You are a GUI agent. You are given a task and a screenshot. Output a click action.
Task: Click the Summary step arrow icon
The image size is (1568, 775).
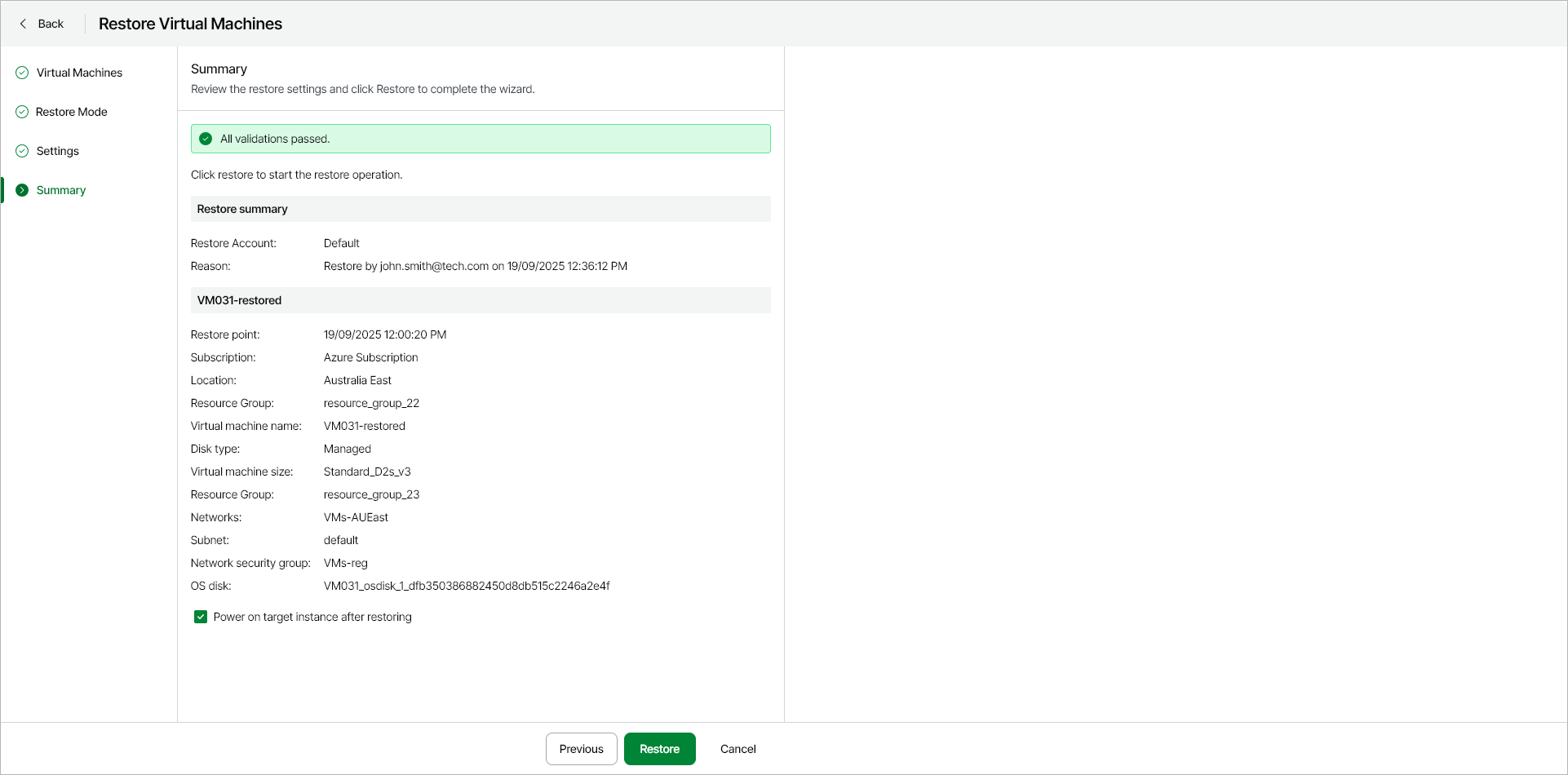pos(22,190)
